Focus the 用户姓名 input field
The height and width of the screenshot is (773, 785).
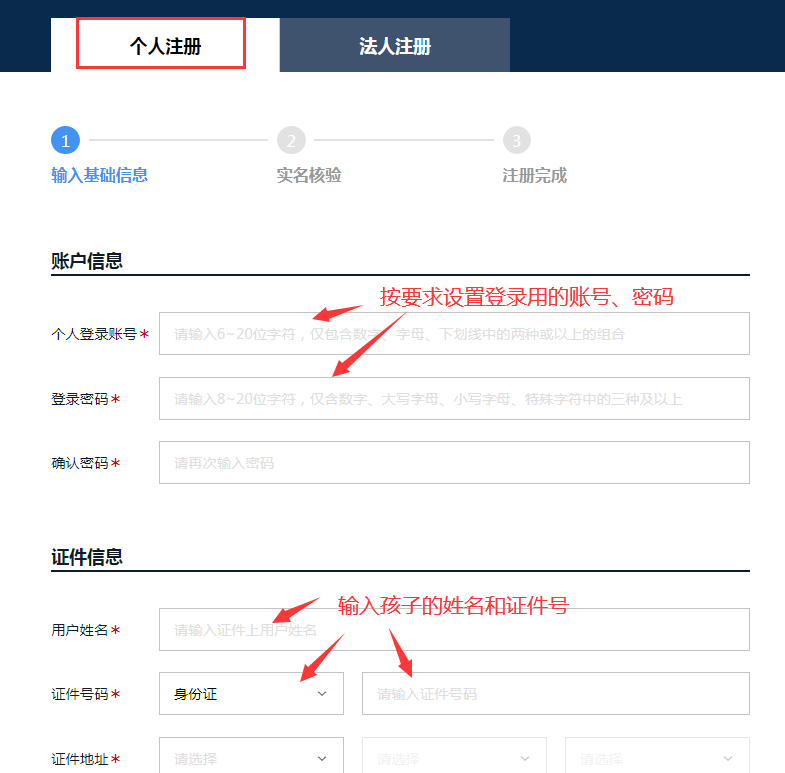[454, 630]
